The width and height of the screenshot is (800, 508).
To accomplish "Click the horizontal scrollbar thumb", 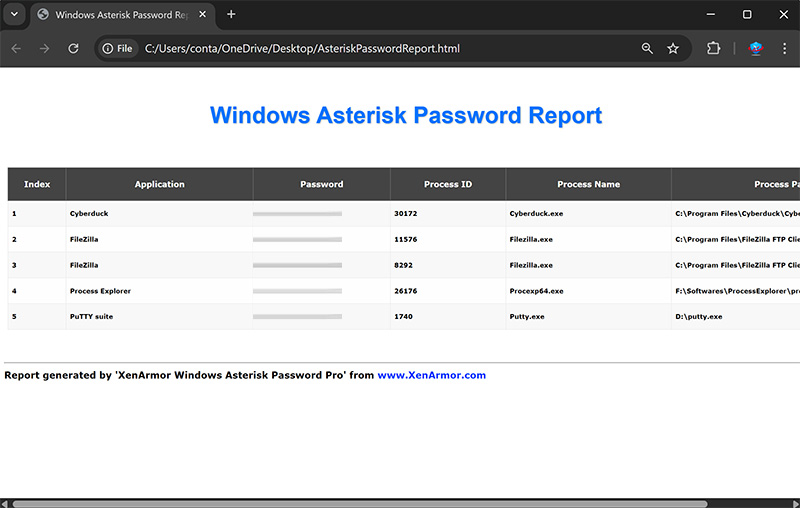I will coord(360,504).
